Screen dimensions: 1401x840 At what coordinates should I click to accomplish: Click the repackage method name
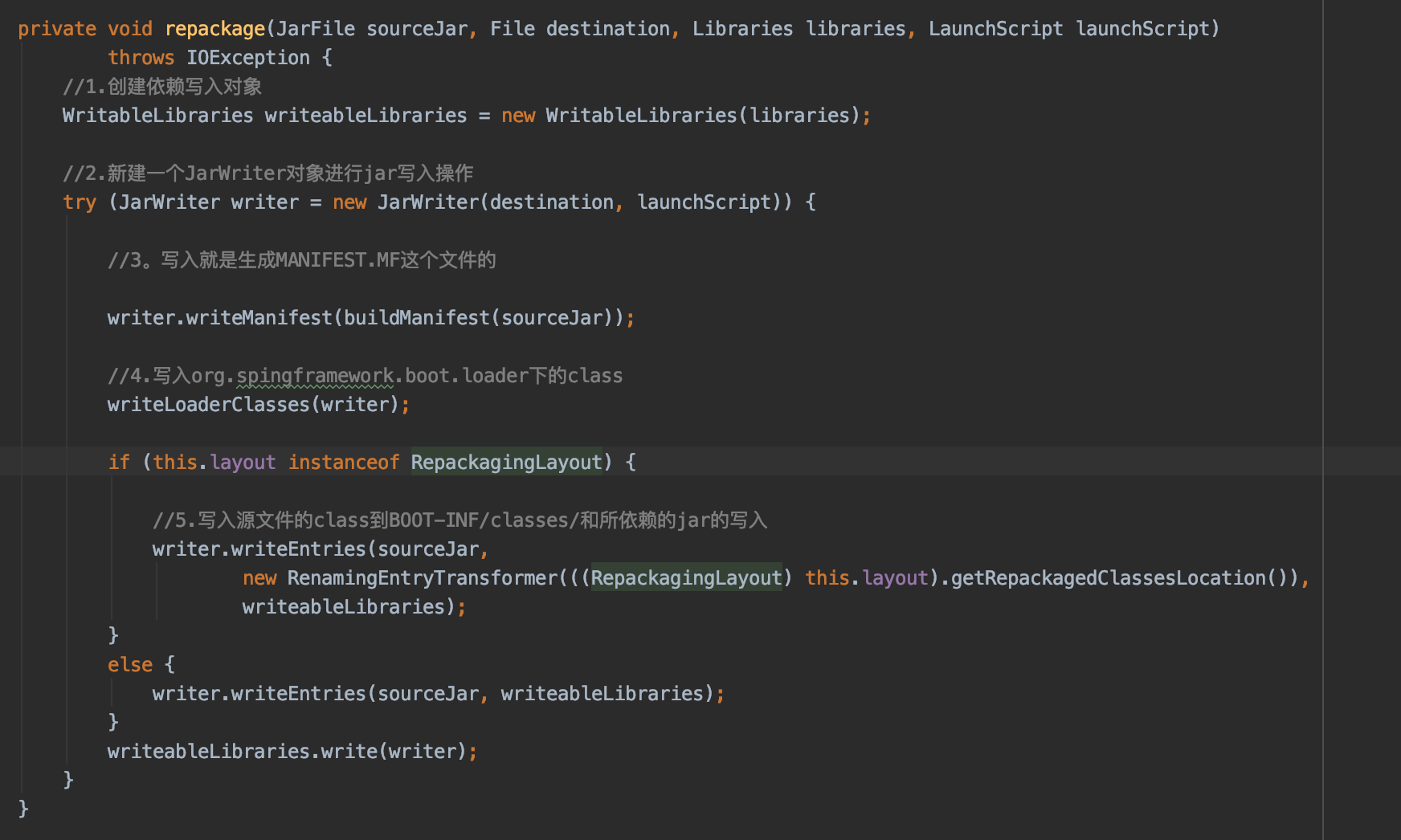coord(214,28)
